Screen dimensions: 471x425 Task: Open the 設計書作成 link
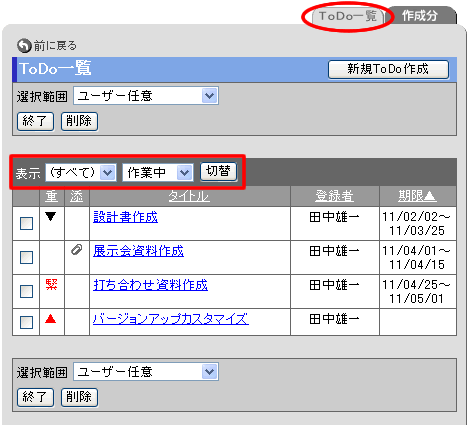coord(125,217)
